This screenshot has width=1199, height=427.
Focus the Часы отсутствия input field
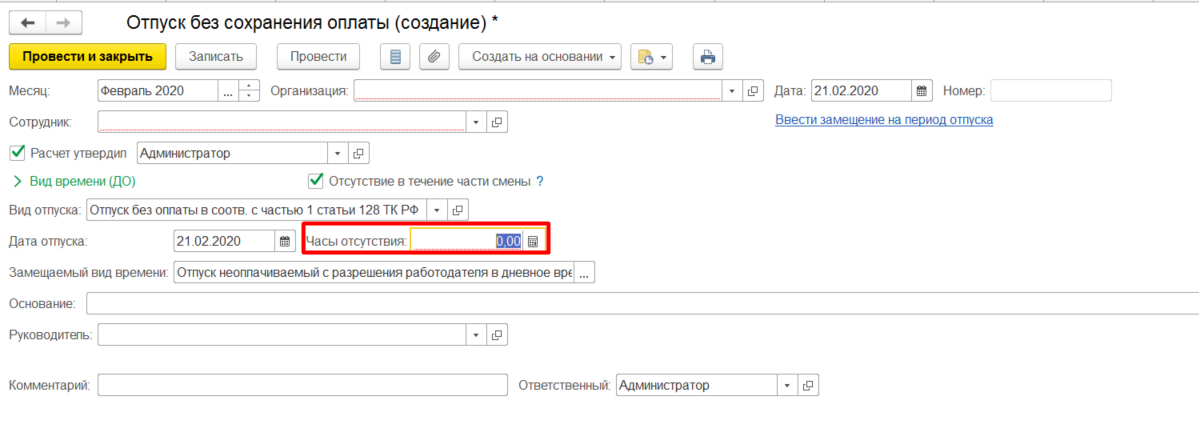click(467, 241)
